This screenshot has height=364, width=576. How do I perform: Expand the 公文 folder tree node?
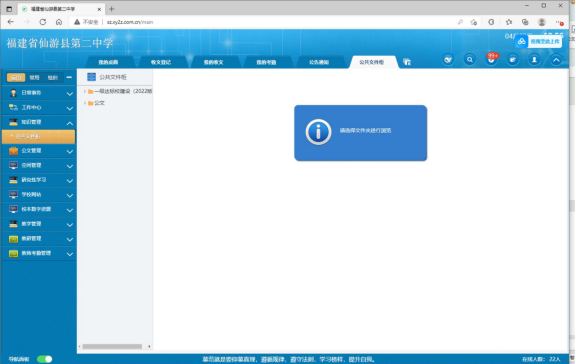[x=85, y=103]
